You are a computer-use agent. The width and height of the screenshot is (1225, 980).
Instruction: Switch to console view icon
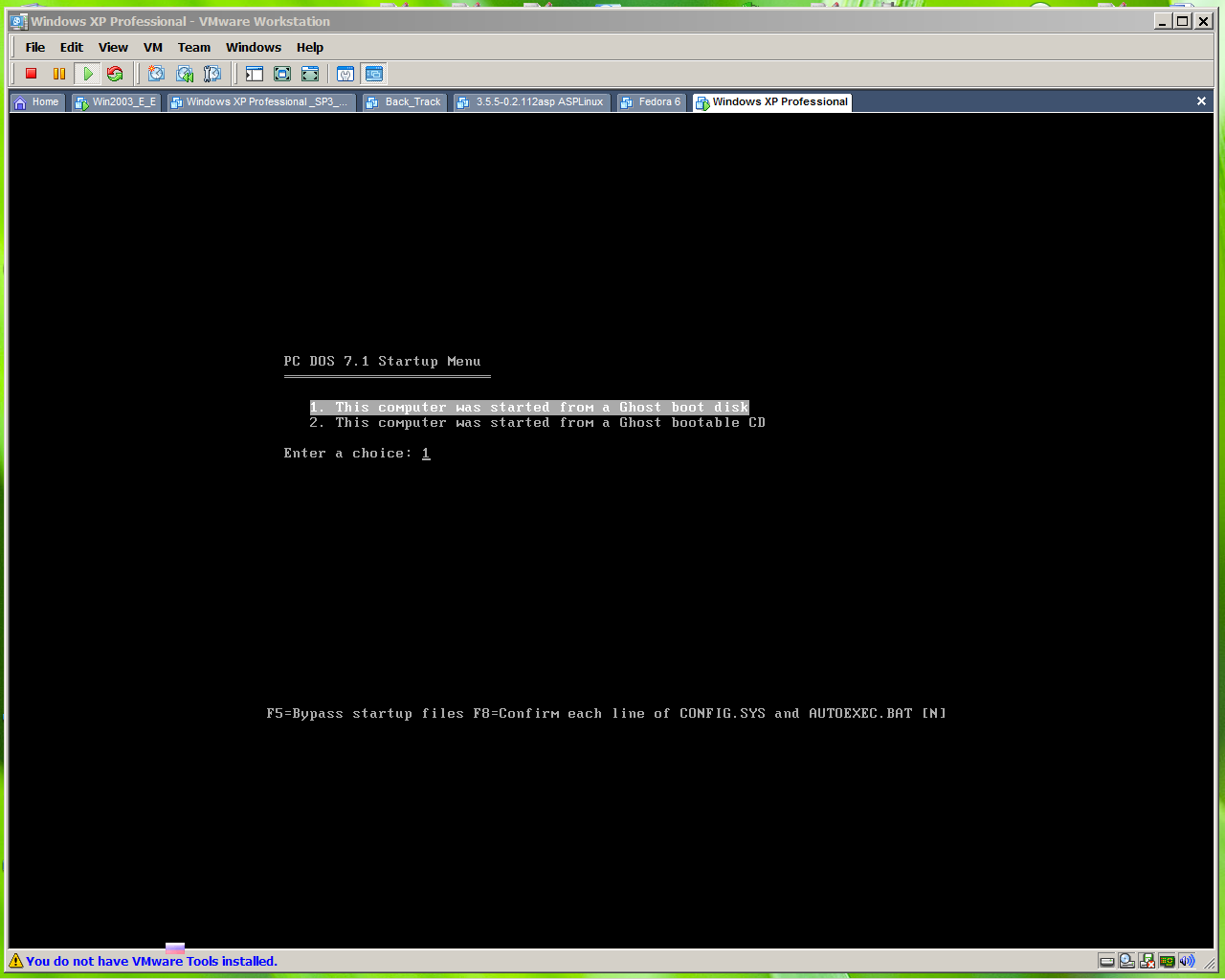374,74
